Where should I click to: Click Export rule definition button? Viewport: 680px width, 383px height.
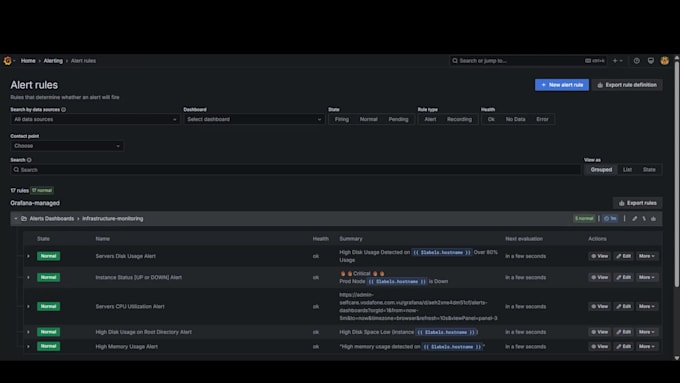point(627,85)
